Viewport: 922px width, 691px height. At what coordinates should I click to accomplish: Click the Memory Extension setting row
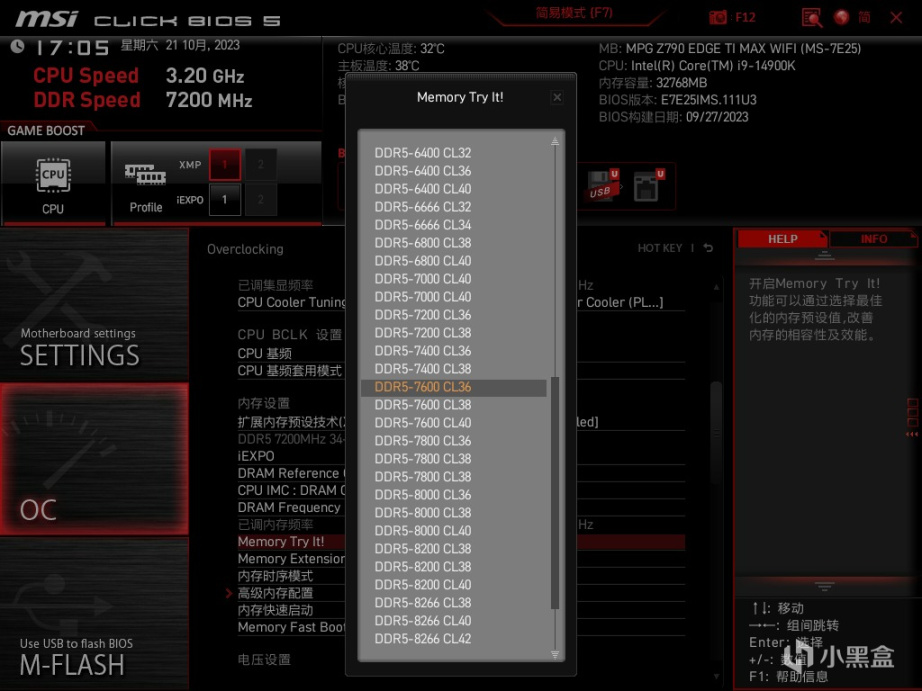coord(291,559)
